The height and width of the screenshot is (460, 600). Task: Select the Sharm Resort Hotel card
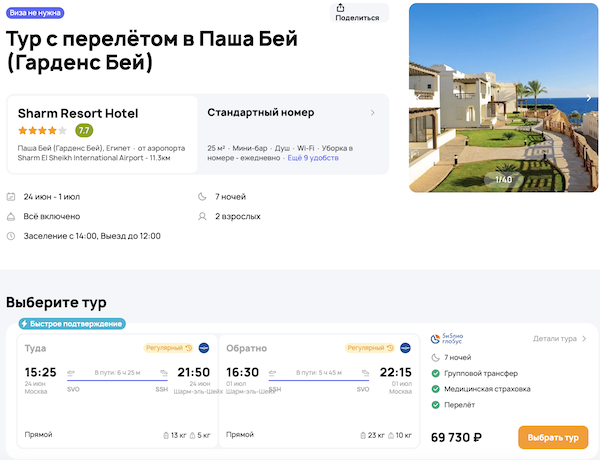coord(102,134)
